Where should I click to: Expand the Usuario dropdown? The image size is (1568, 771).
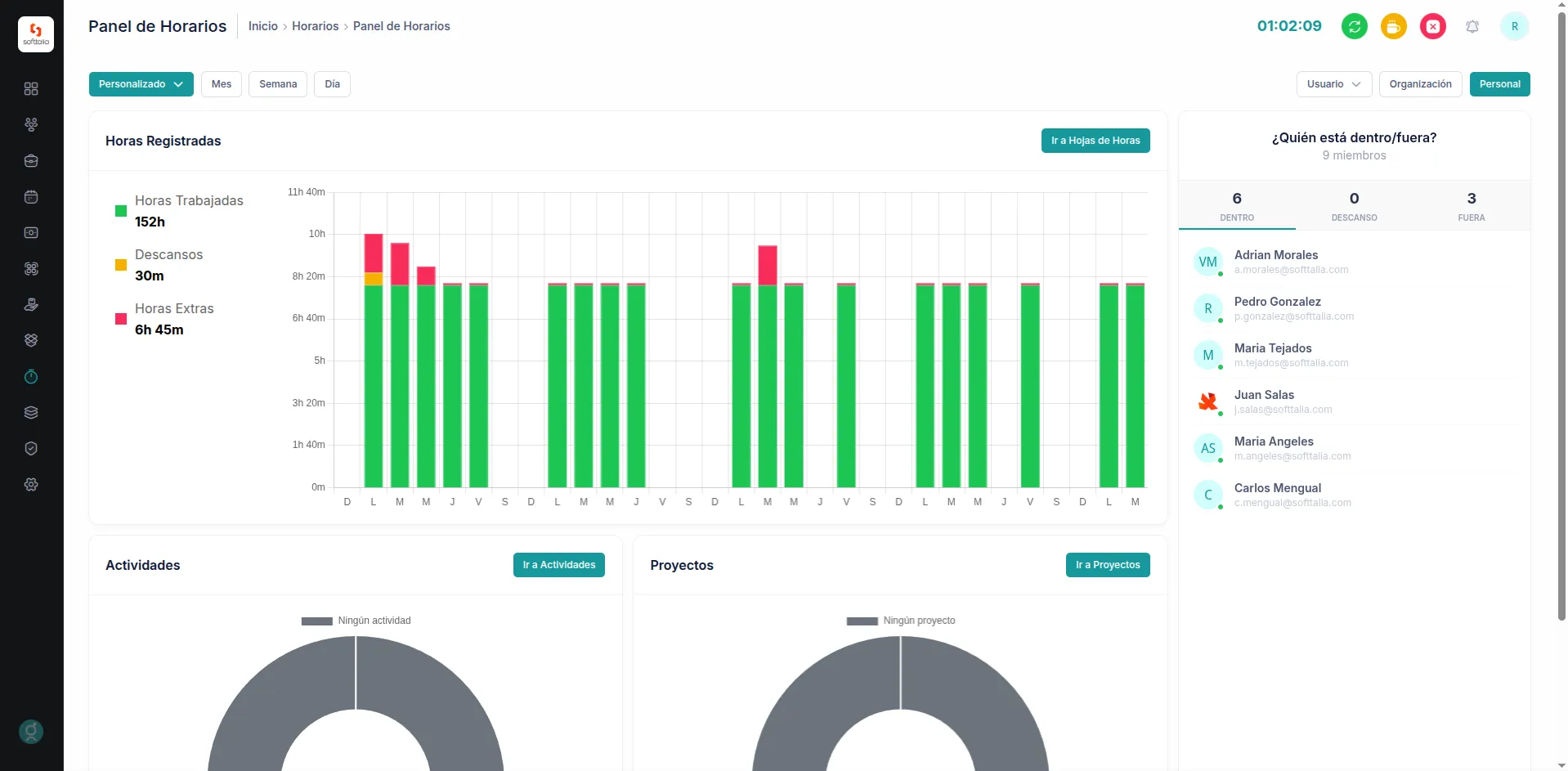coord(1334,84)
